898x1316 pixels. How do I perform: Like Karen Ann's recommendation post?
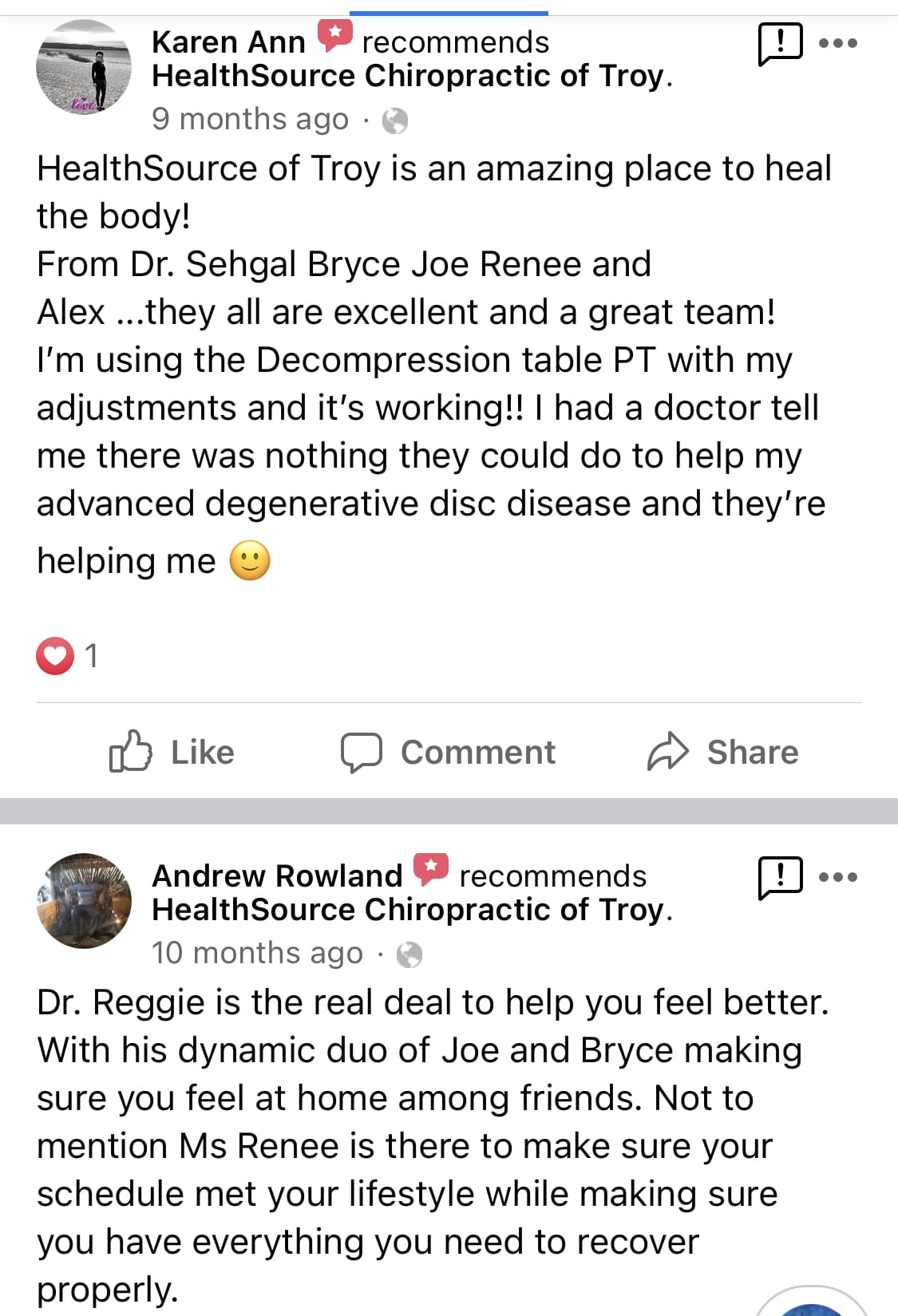click(172, 752)
